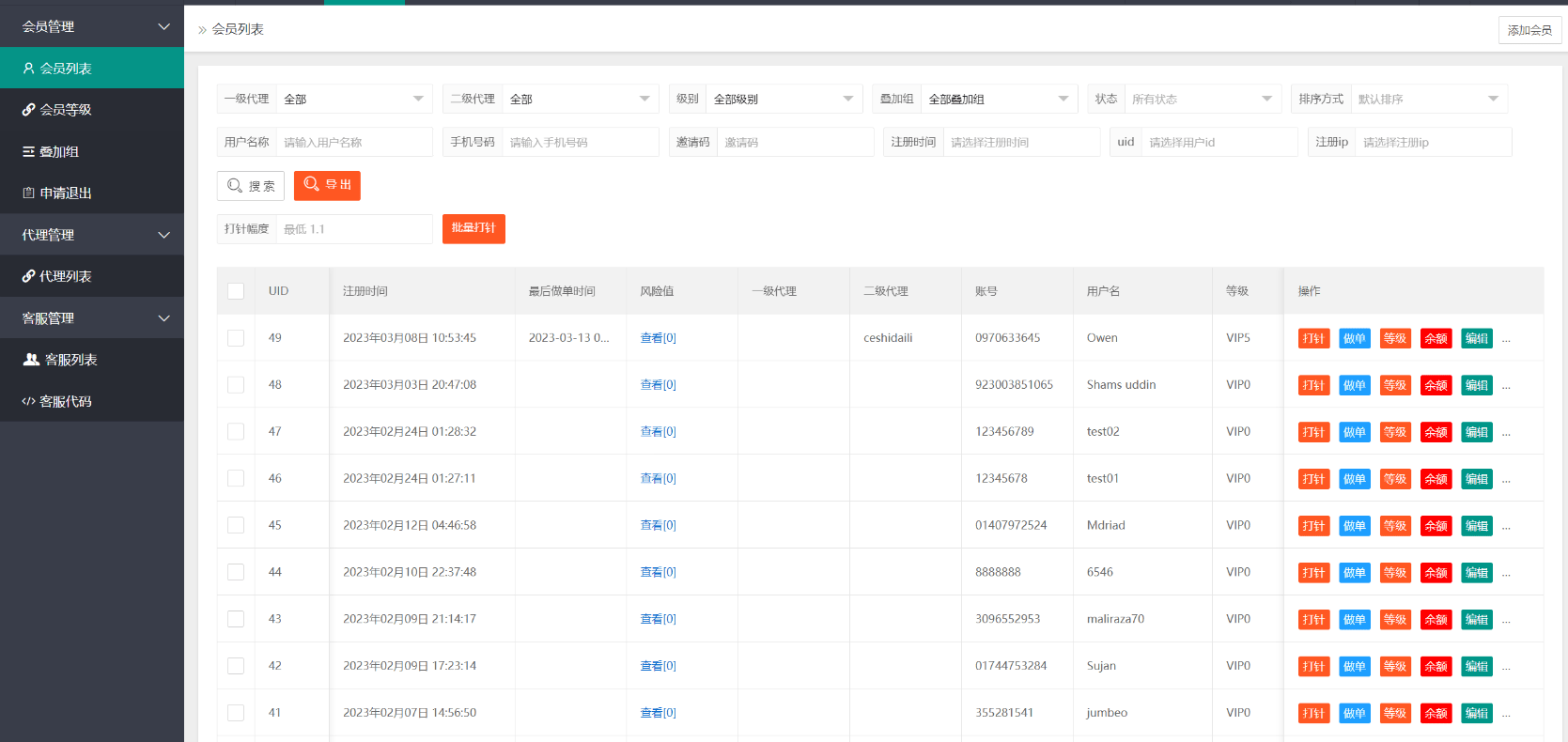Viewport: 1568px width, 742px height.
Task: Open the 一级代理 dropdown filter
Action: (x=353, y=99)
